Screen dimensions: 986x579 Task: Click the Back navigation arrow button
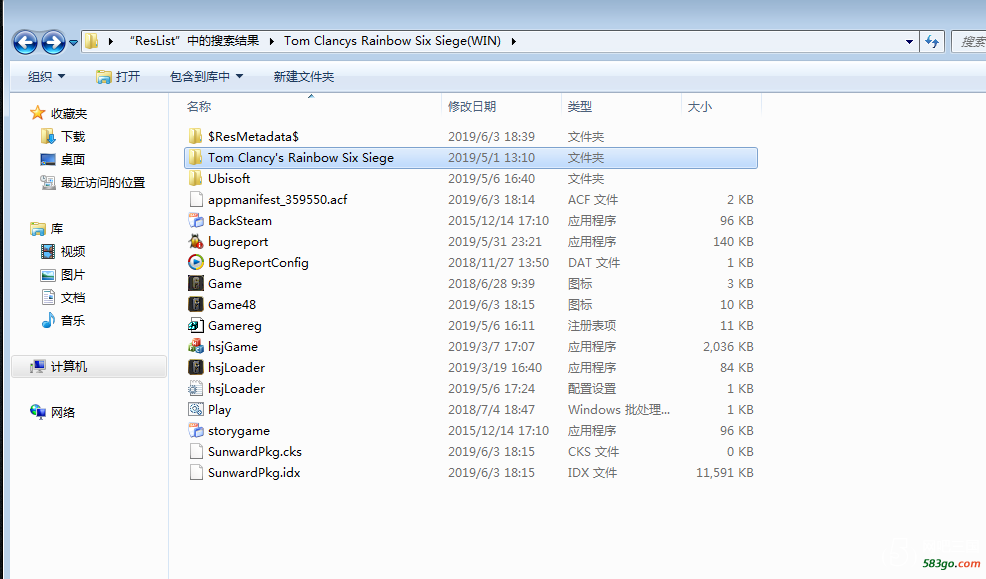pyautogui.click(x=25, y=42)
